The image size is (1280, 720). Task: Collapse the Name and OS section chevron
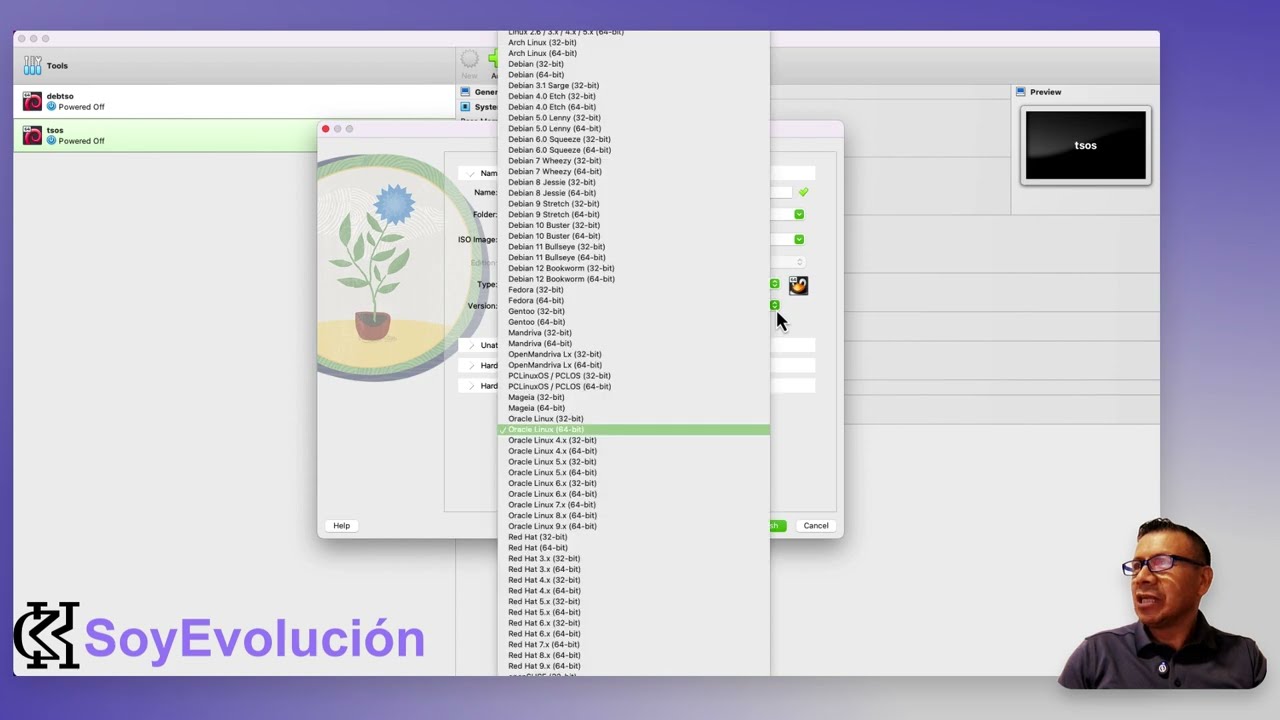point(472,173)
